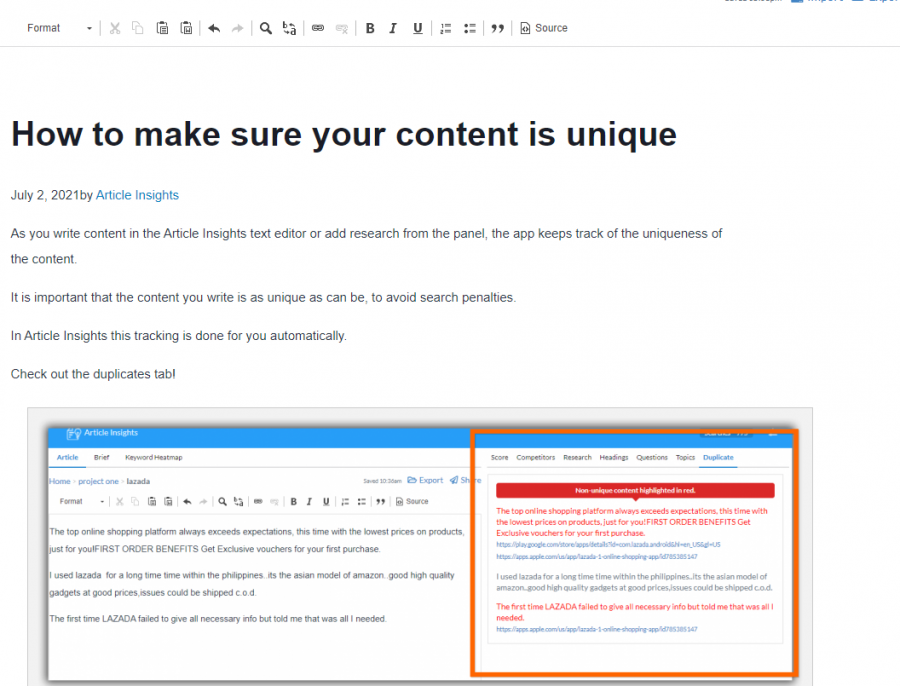Click the Copy icon
This screenshot has width=900, height=686.
[x=138, y=28]
